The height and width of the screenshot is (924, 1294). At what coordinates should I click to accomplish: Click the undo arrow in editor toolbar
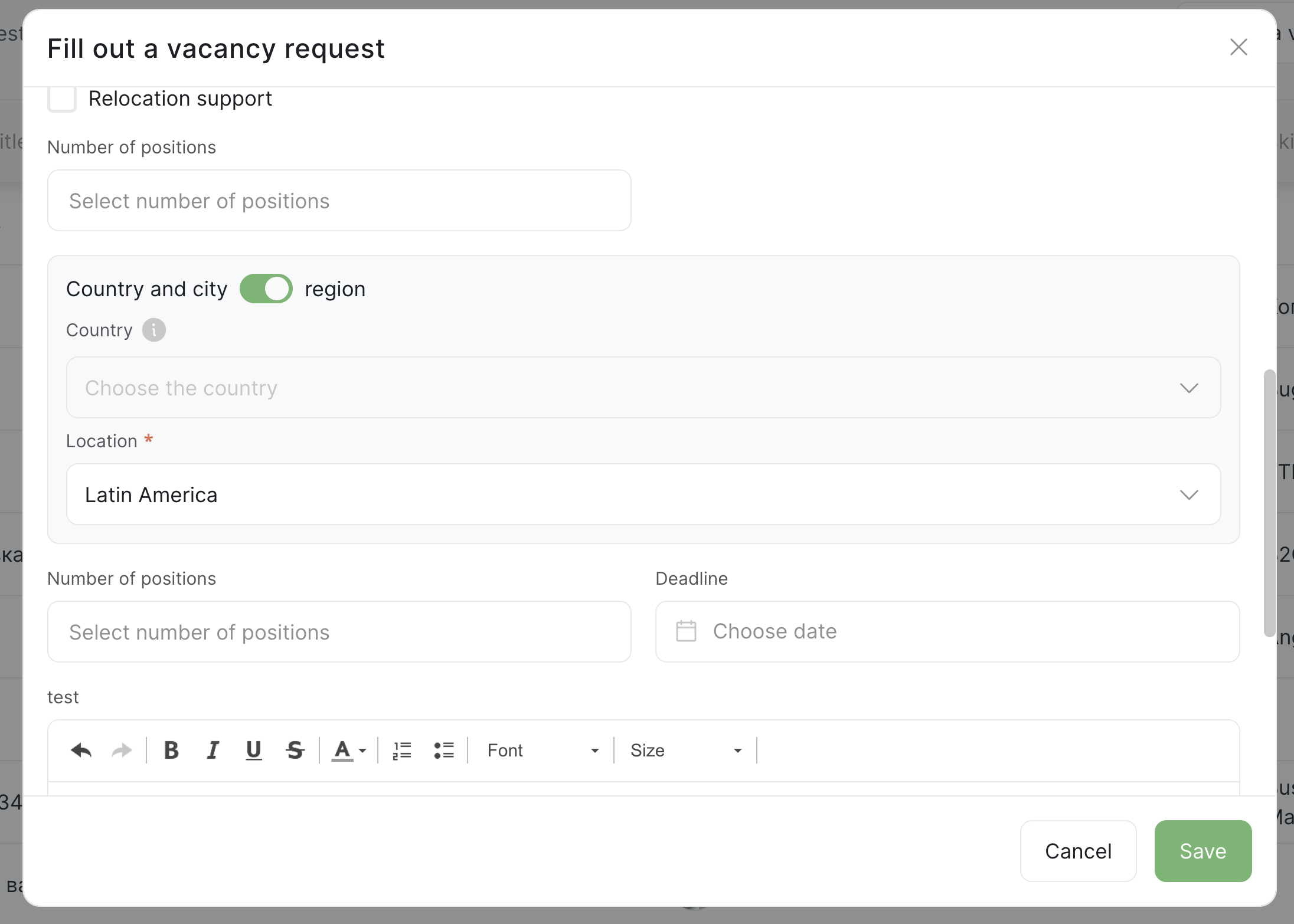click(x=81, y=751)
